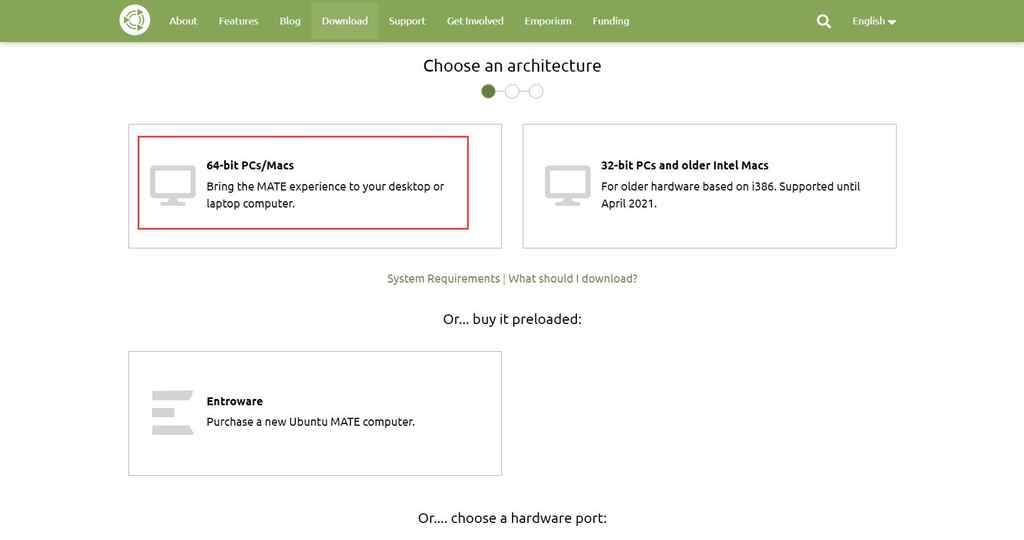Select the Download navigation tab
The width and height of the screenshot is (1024, 540).
(x=344, y=21)
